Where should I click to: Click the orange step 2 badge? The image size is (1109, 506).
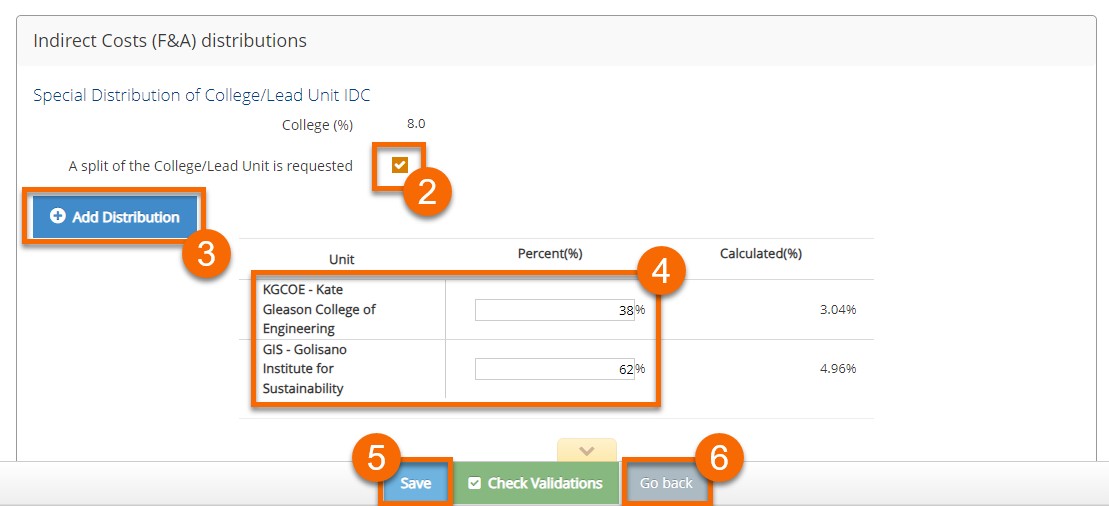tap(427, 191)
